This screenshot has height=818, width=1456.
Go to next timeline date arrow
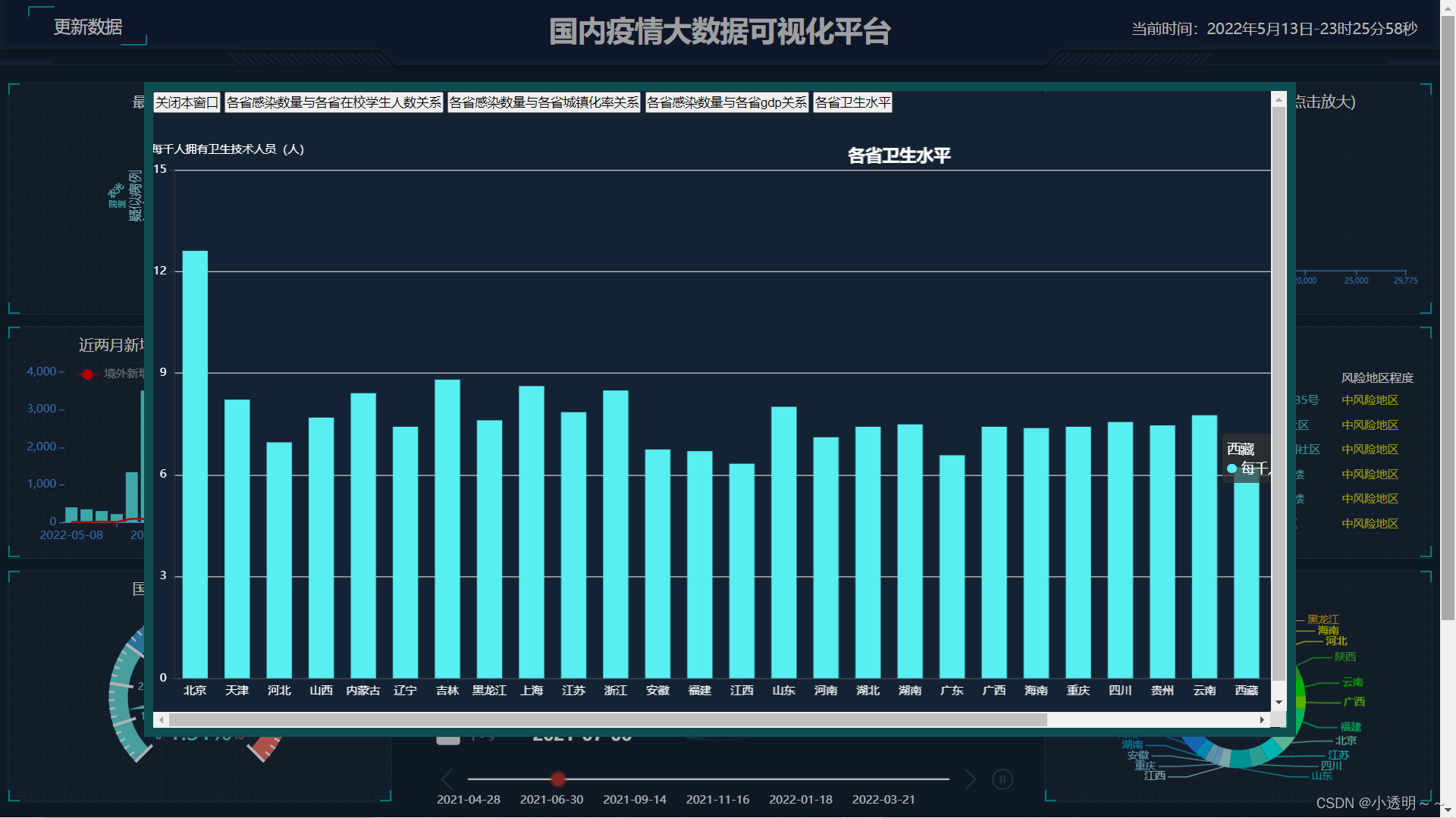coord(970,779)
